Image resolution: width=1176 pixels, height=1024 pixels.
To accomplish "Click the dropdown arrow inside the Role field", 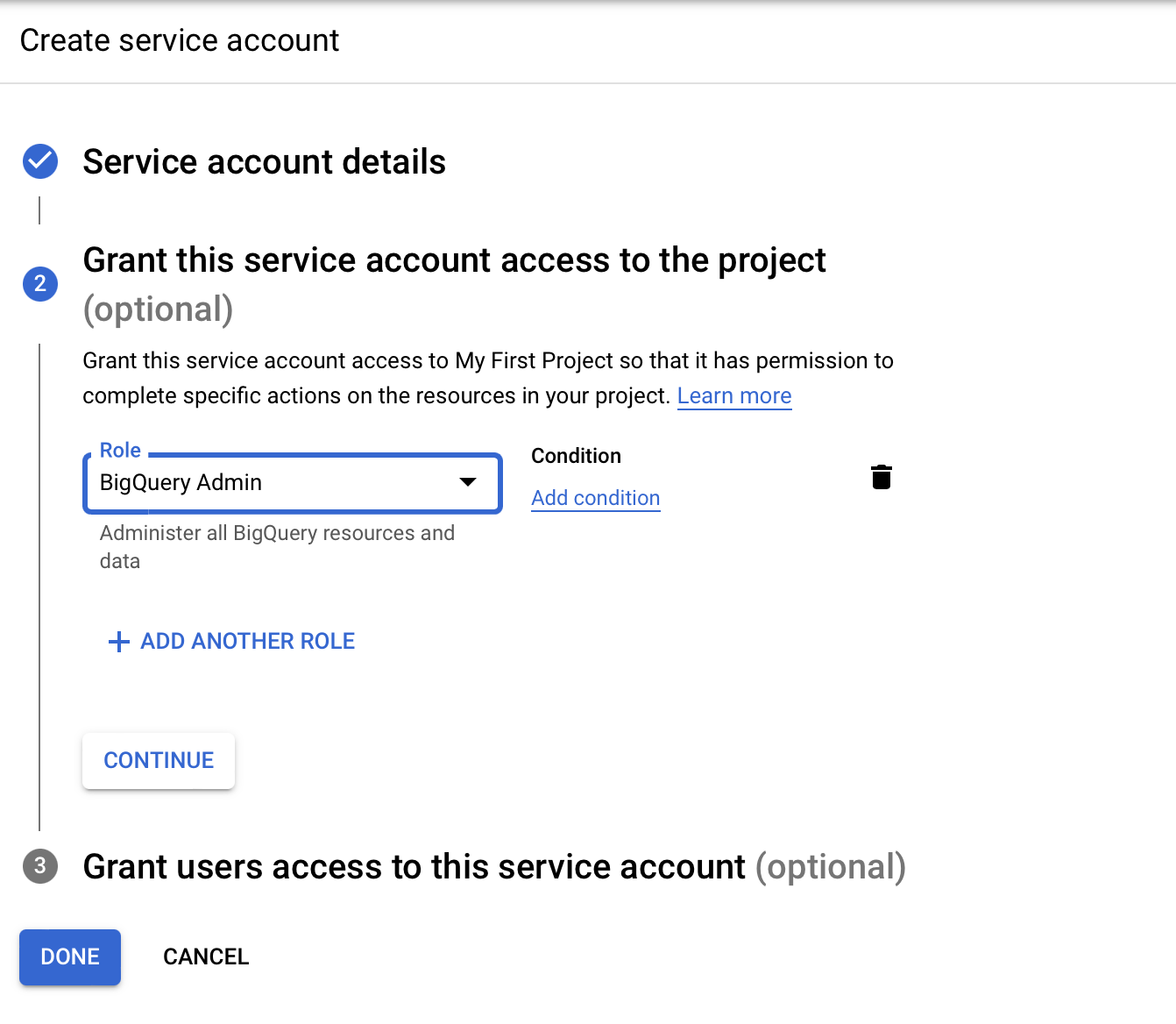I will pos(469,482).
